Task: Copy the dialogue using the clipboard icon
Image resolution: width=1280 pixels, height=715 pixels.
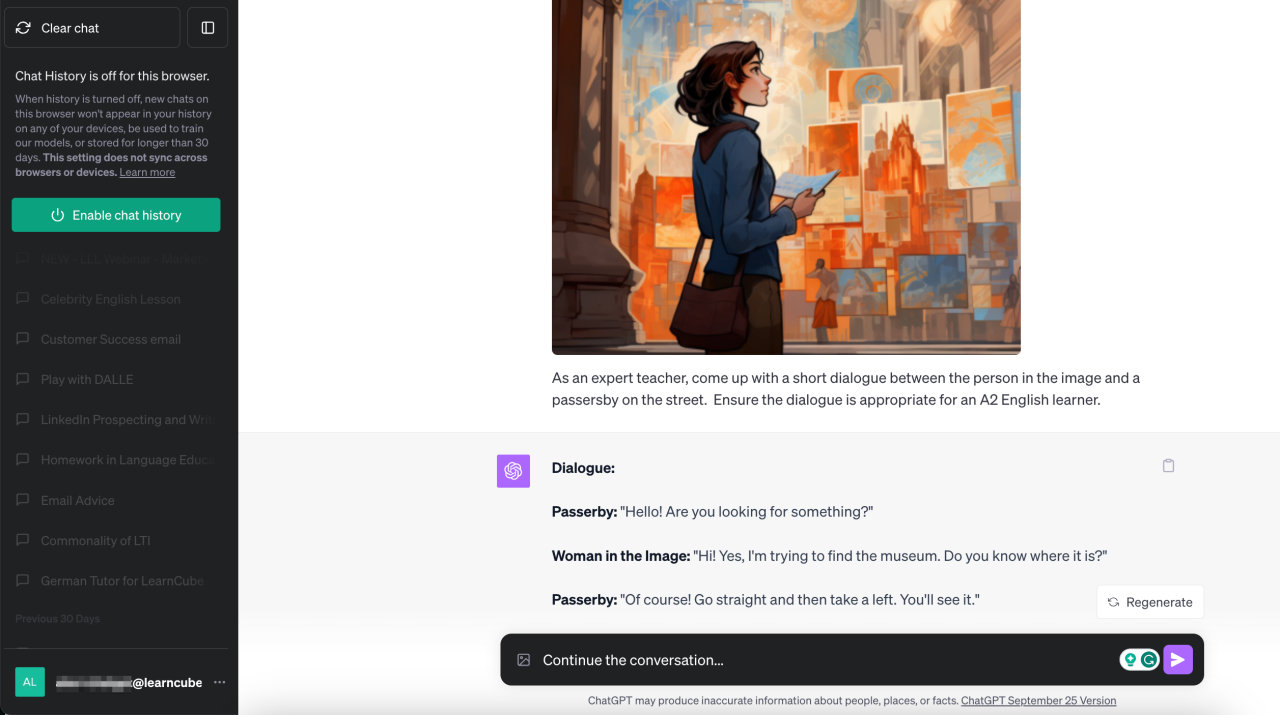Action: [x=1168, y=465]
